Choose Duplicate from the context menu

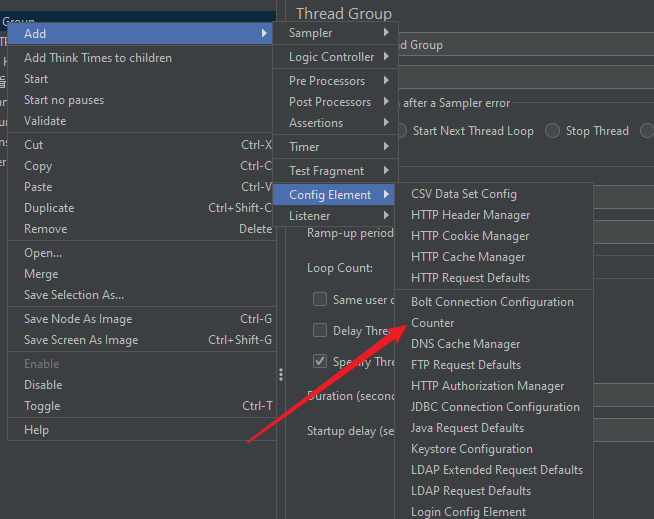pos(49,208)
